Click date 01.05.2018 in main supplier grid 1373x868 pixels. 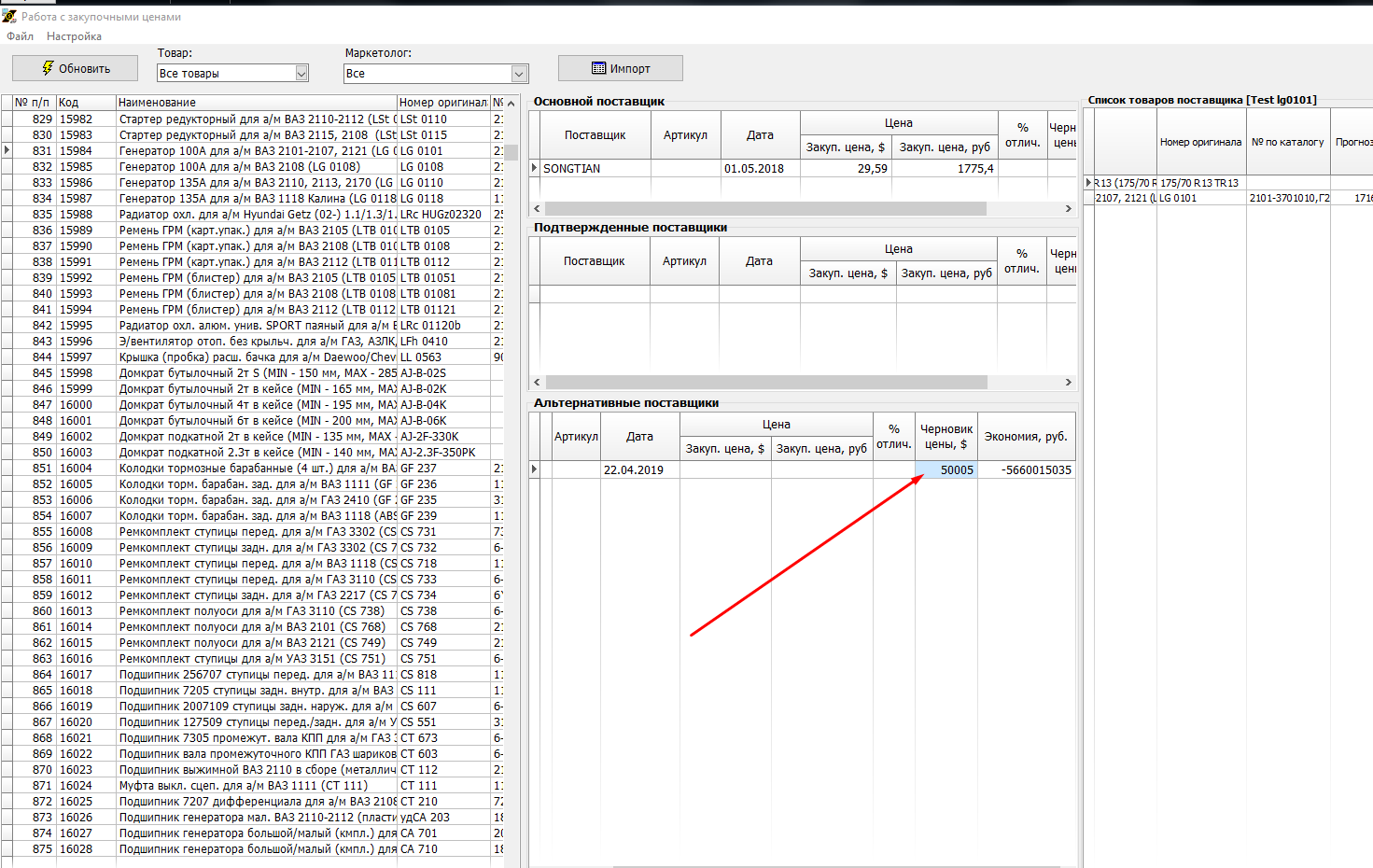point(760,168)
